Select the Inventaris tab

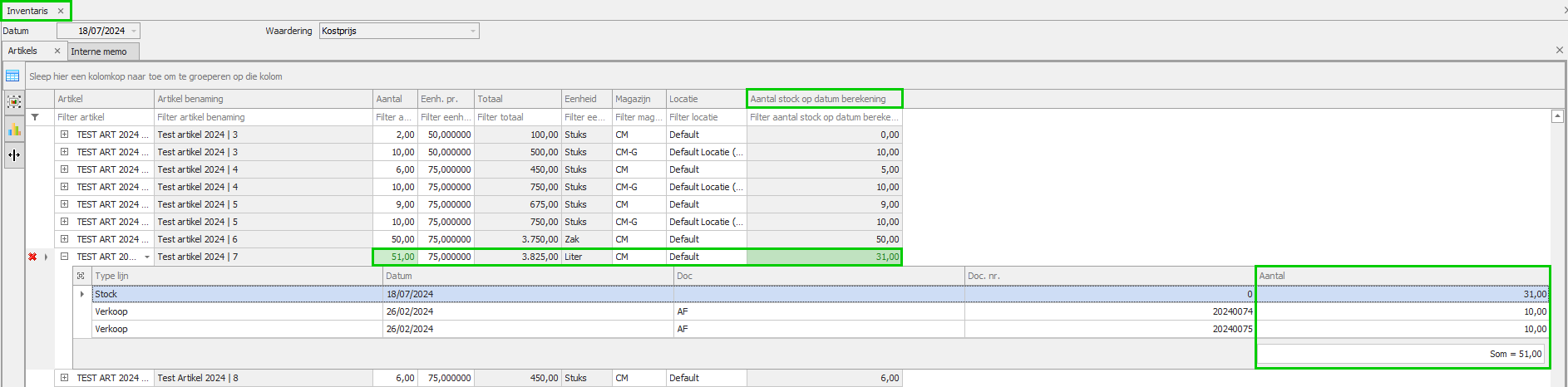(27, 11)
